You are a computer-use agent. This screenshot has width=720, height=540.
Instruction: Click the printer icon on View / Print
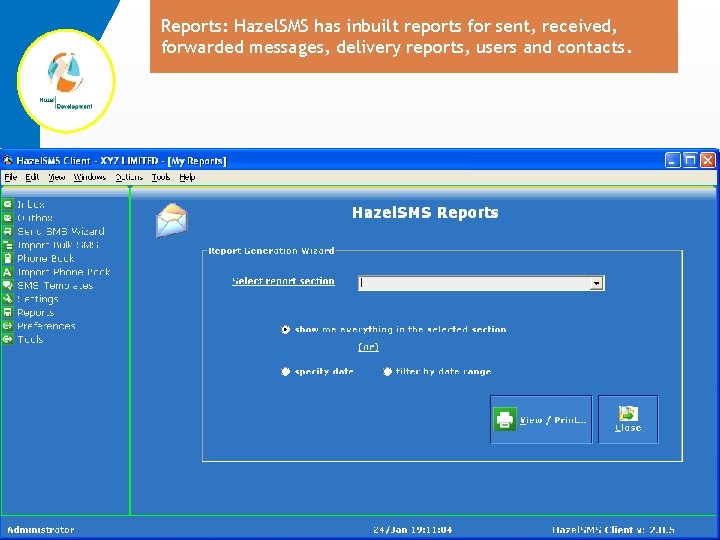pyautogui.click(x=505, y=419)
